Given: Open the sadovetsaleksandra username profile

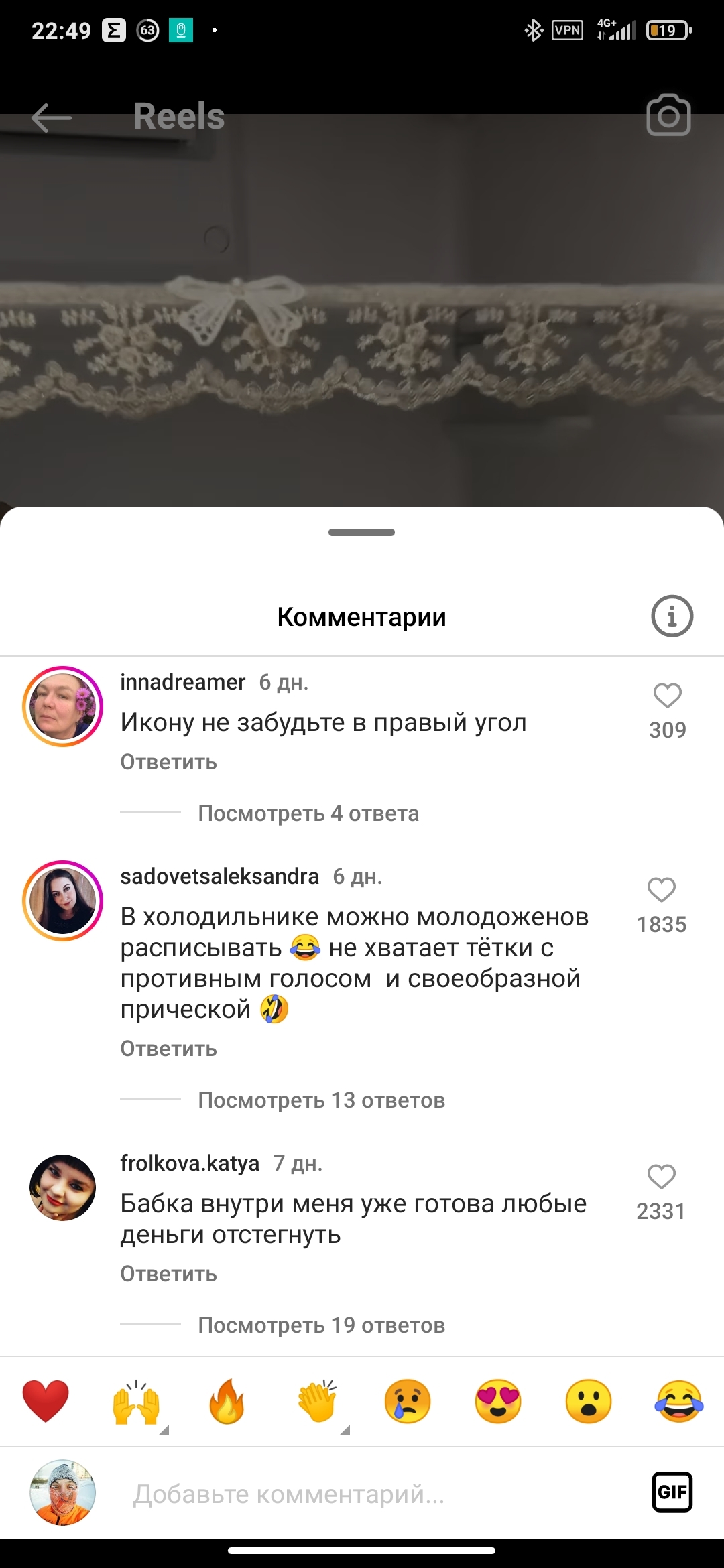Looking at the screenshot, I should (219, 876).
